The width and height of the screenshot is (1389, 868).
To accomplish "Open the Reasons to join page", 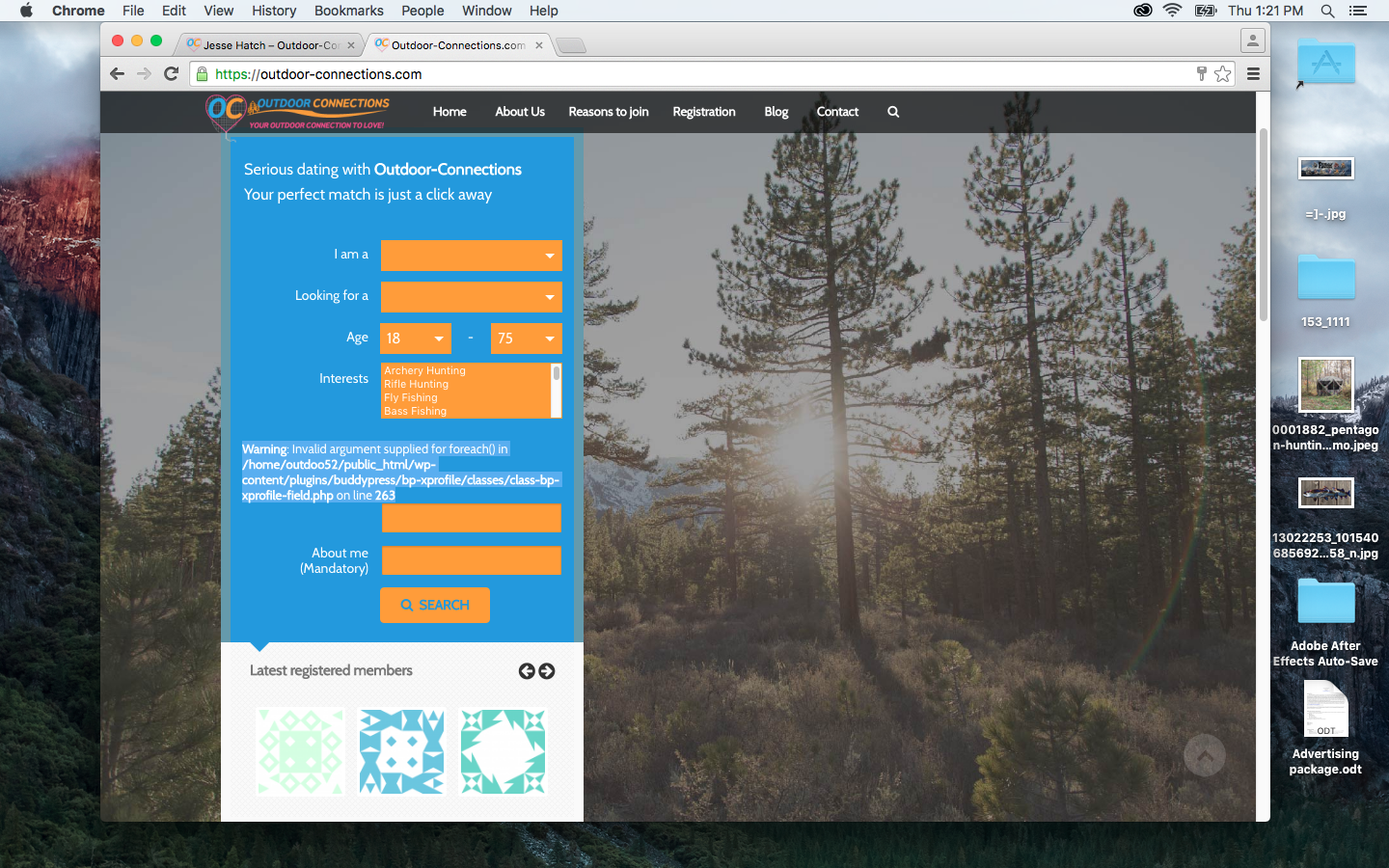I will (609, 112).
